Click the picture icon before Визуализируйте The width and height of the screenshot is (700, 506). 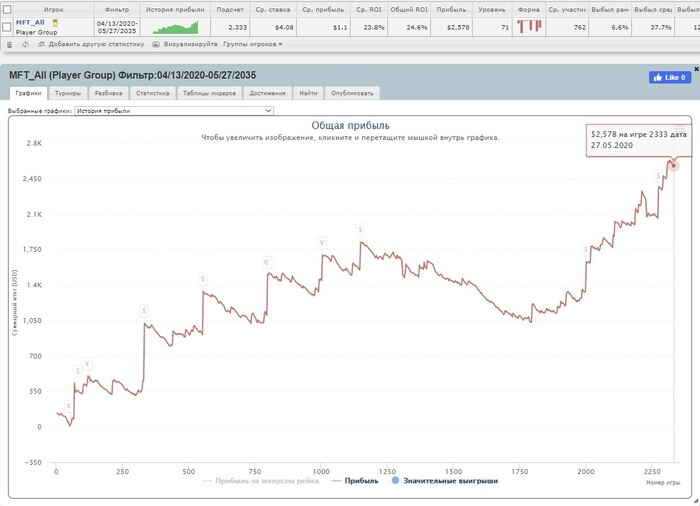point(156,44)
